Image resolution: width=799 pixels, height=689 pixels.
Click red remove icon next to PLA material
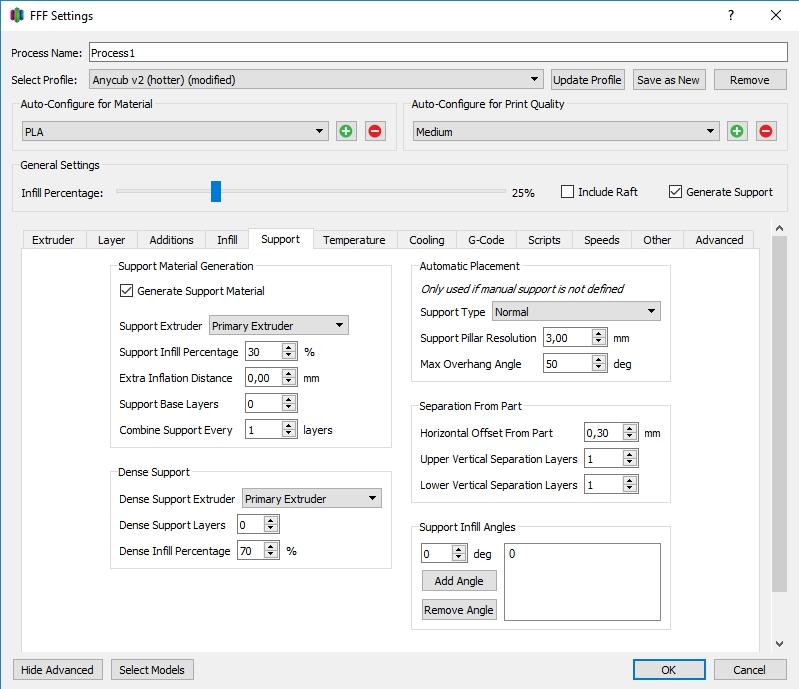pos(375,131)
